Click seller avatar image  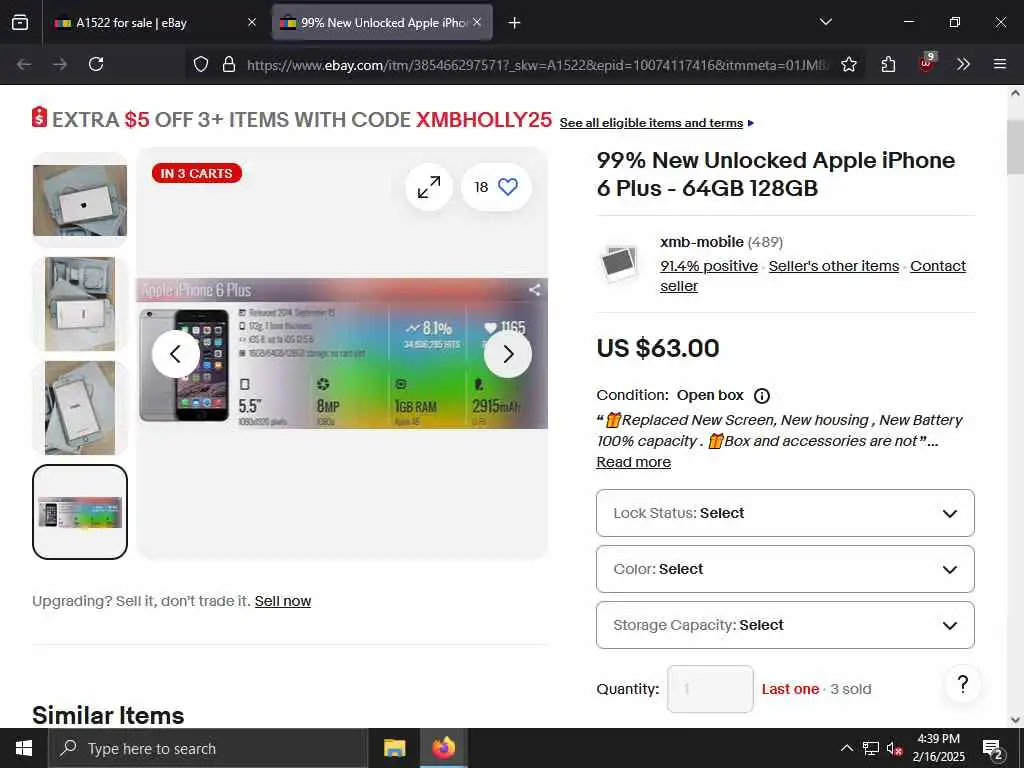(618, 263)
